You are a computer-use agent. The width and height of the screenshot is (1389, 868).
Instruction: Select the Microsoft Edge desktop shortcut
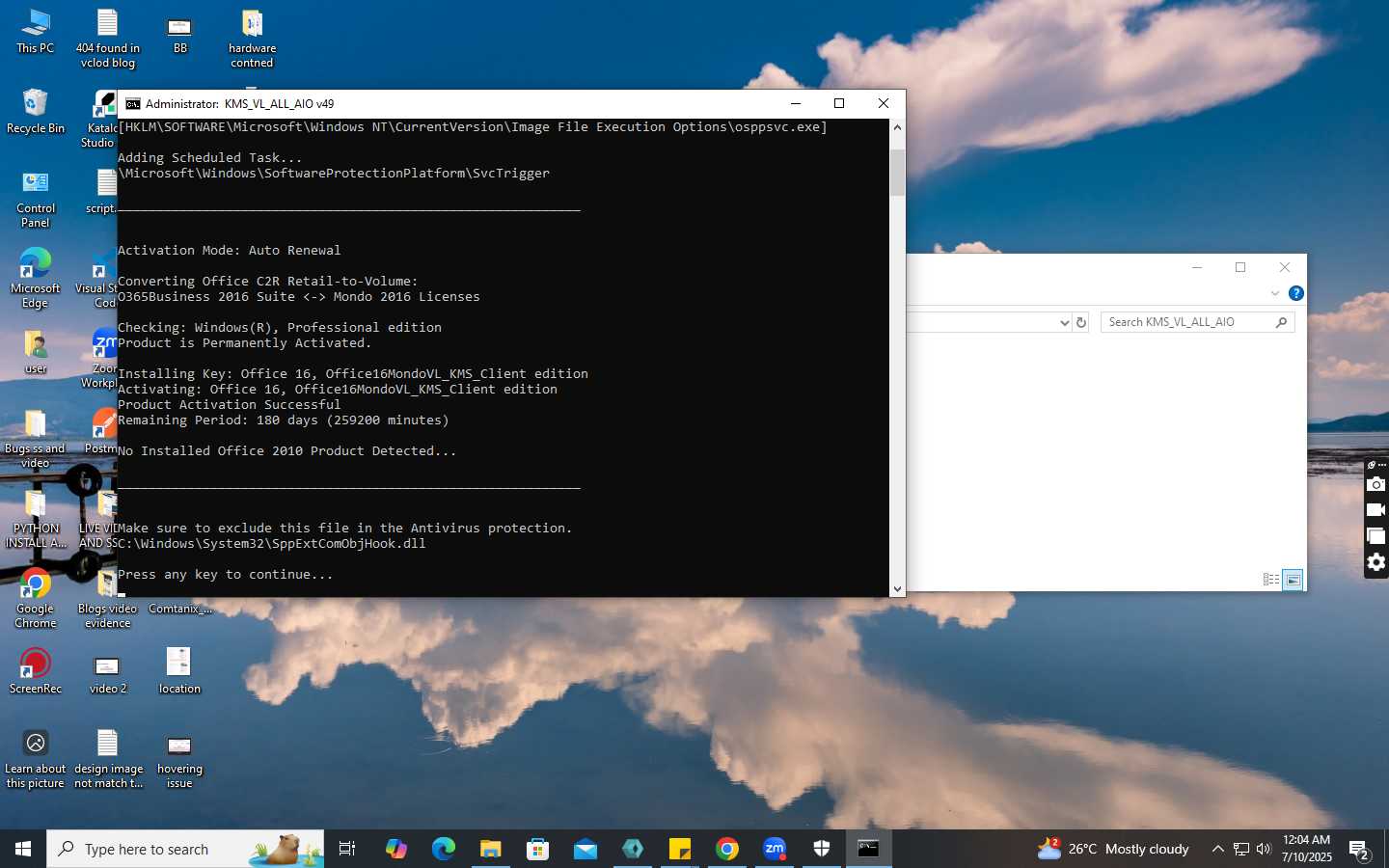coord(36,279)
